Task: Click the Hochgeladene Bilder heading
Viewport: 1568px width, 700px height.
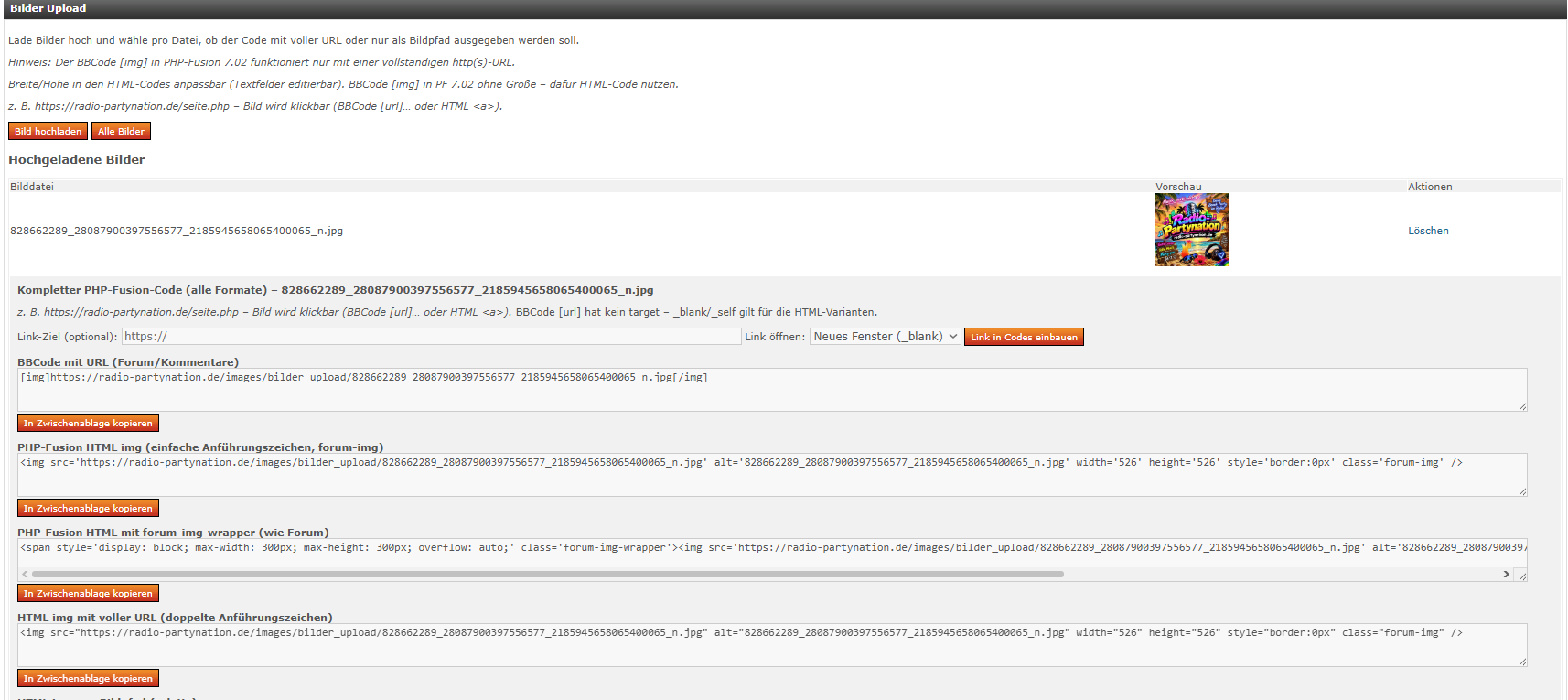Action: click(x=77, y=159)
